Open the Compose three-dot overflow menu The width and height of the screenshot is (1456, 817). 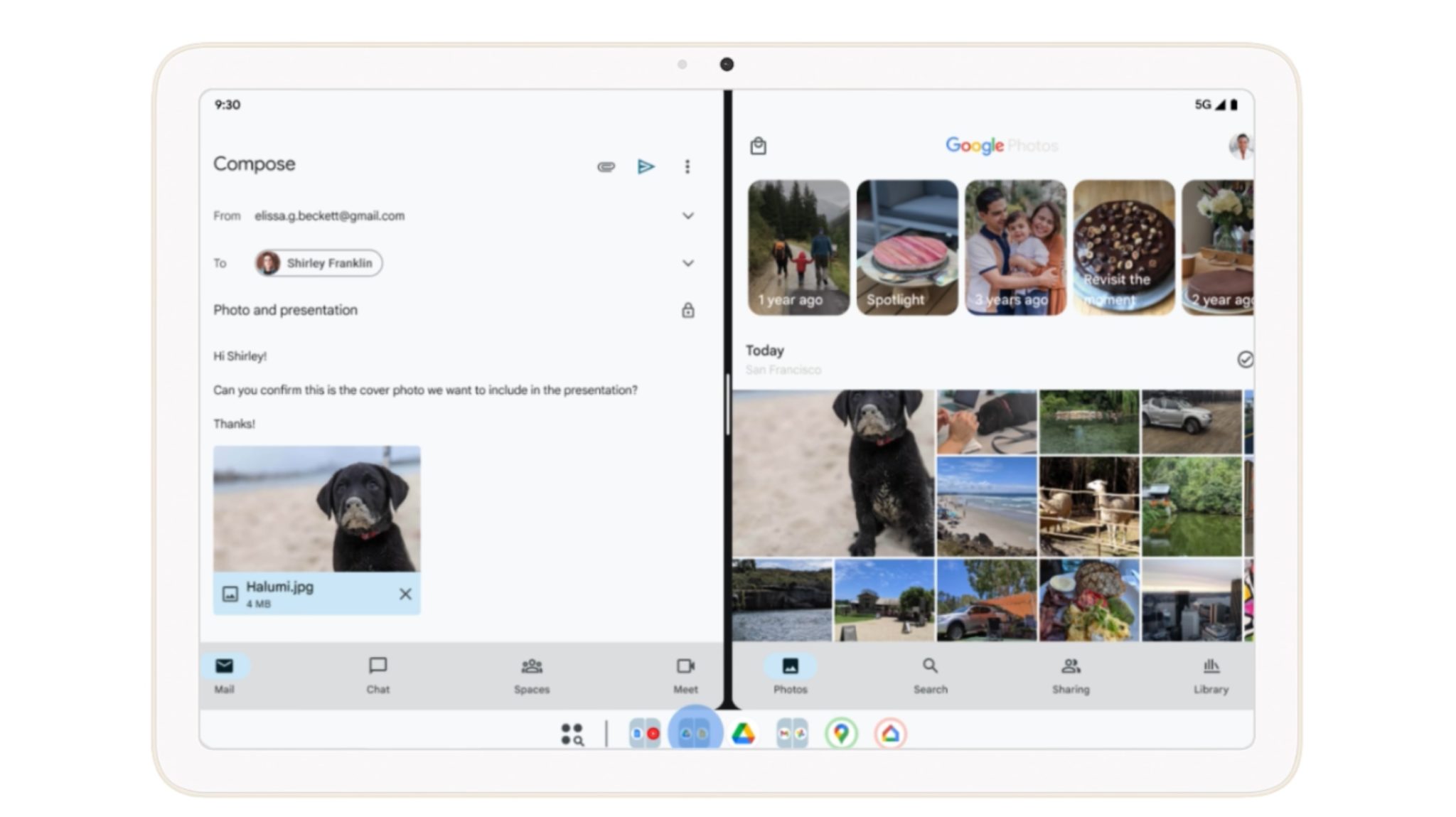687,166
